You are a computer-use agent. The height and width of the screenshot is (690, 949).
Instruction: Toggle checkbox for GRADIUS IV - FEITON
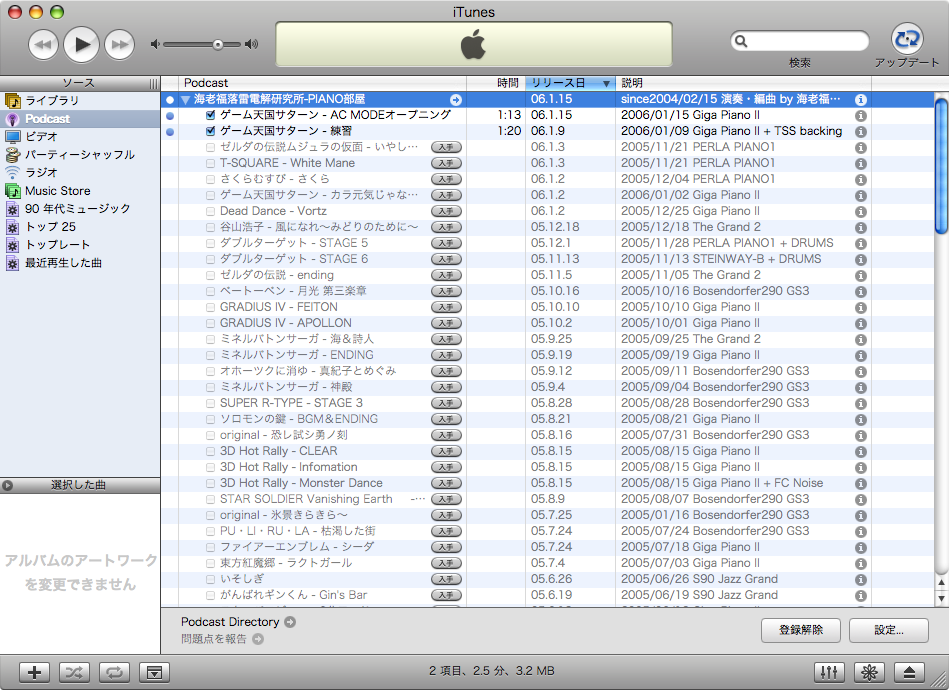210,307
